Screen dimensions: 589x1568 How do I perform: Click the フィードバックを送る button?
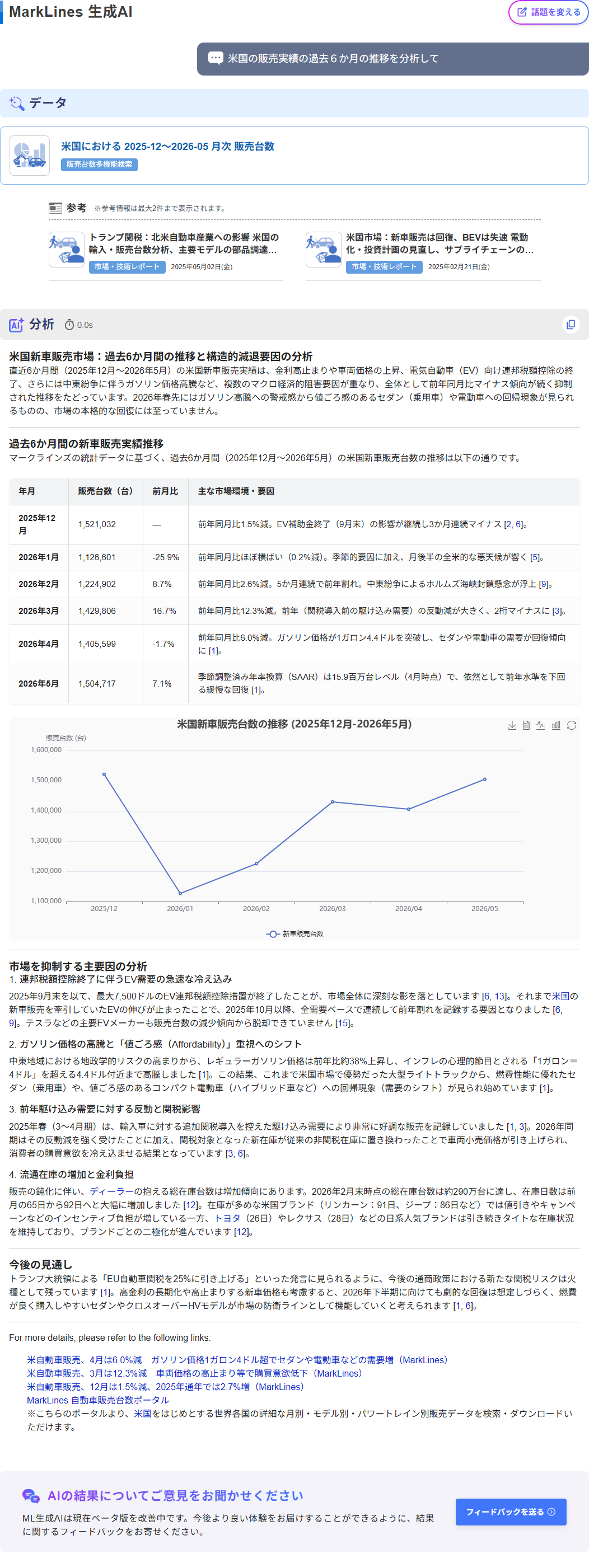click(511, 1512)
